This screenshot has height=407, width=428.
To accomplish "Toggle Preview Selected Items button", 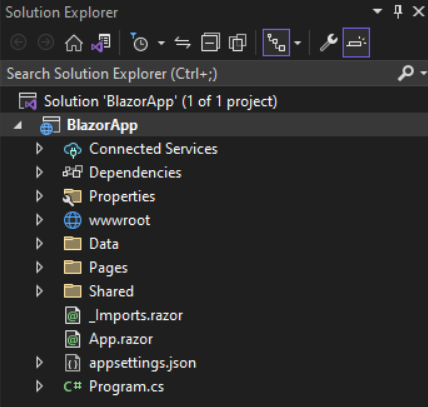I will (x=356, y=43).
